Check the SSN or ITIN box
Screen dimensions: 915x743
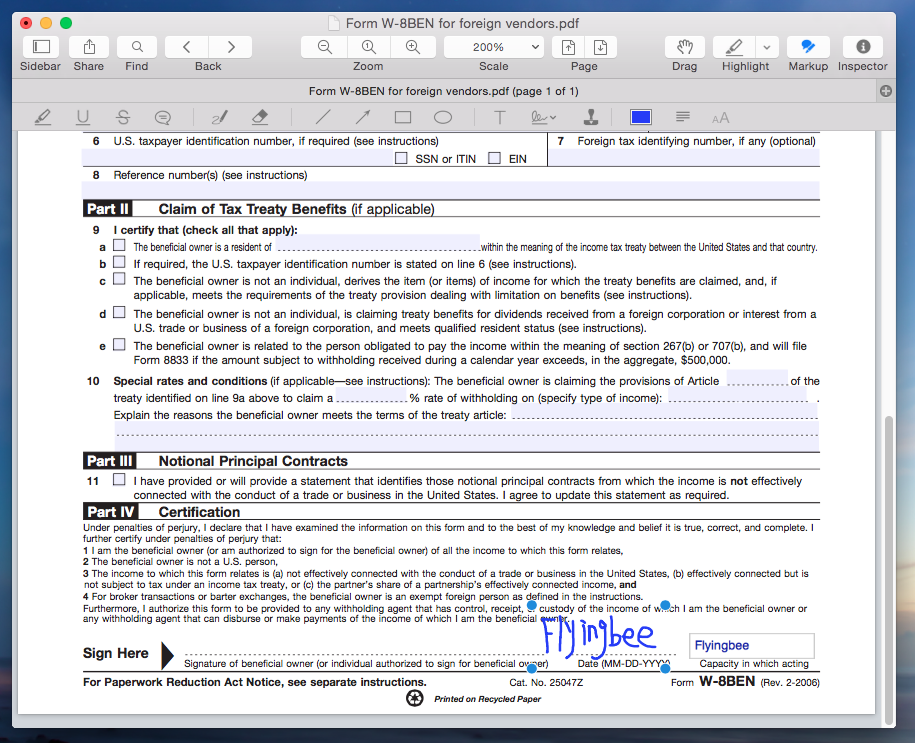pyautogui.click(x=401, y=158)
